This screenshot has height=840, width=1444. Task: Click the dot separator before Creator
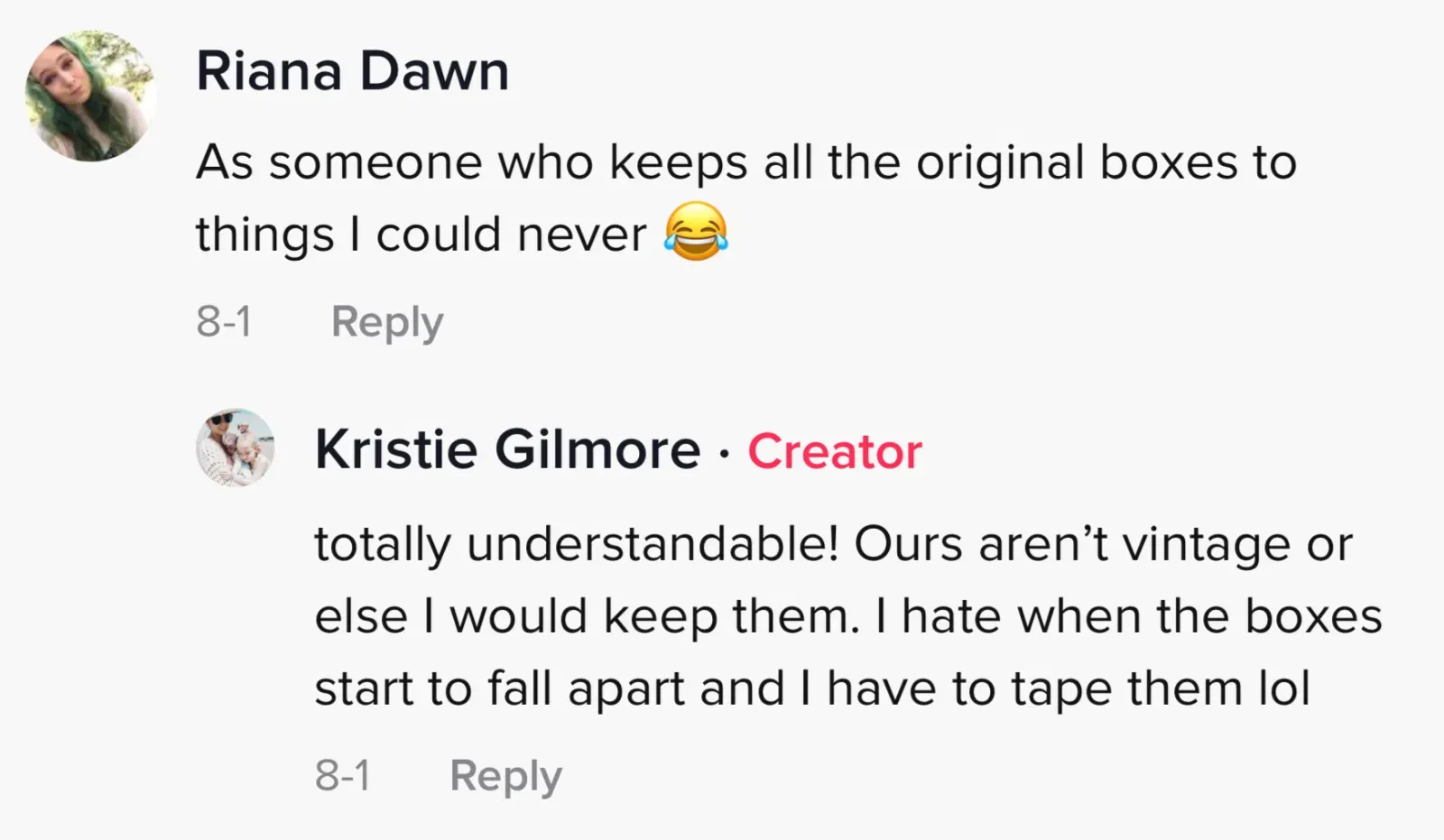(x=724, y=453)
